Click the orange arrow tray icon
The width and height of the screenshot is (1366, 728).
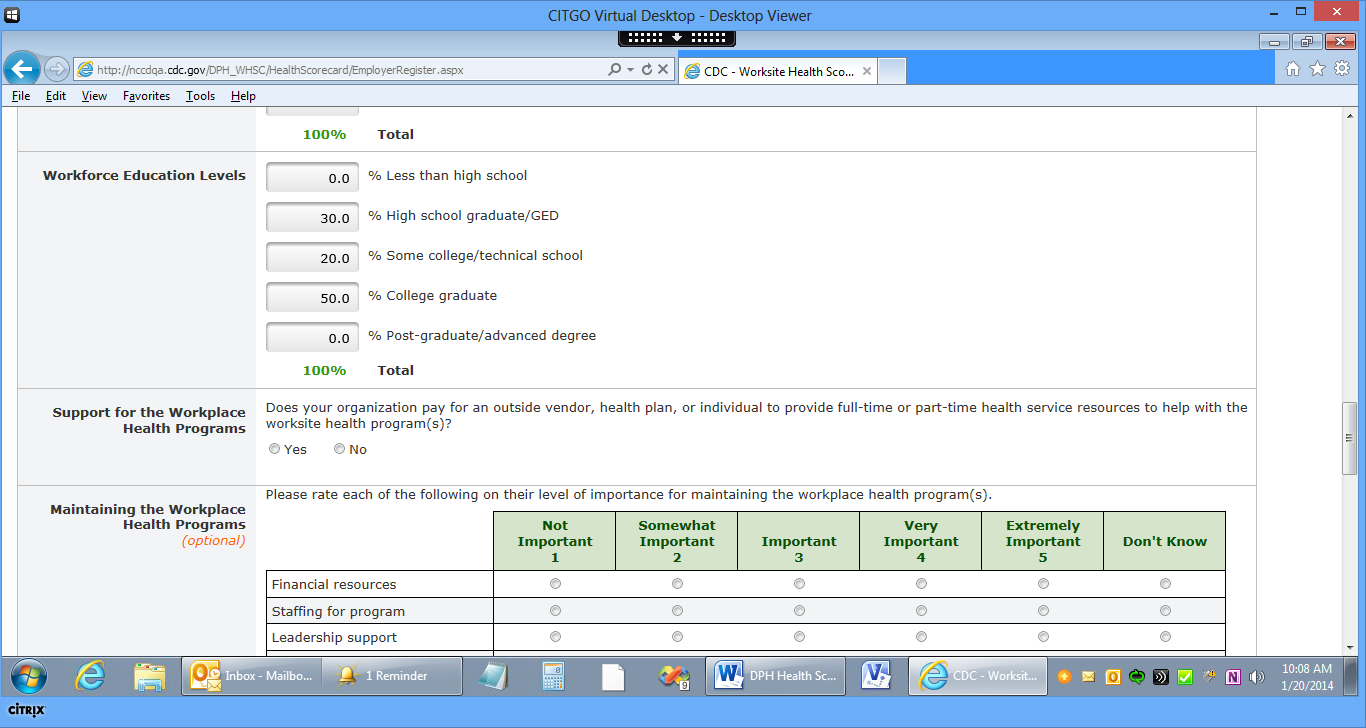tap(1064, 677)
